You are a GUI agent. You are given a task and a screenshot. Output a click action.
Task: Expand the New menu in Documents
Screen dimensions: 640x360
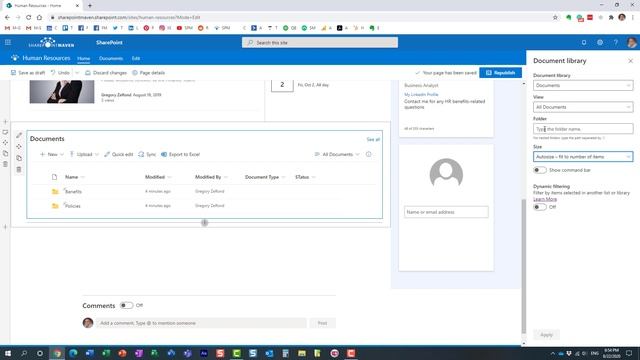[52, 154]
